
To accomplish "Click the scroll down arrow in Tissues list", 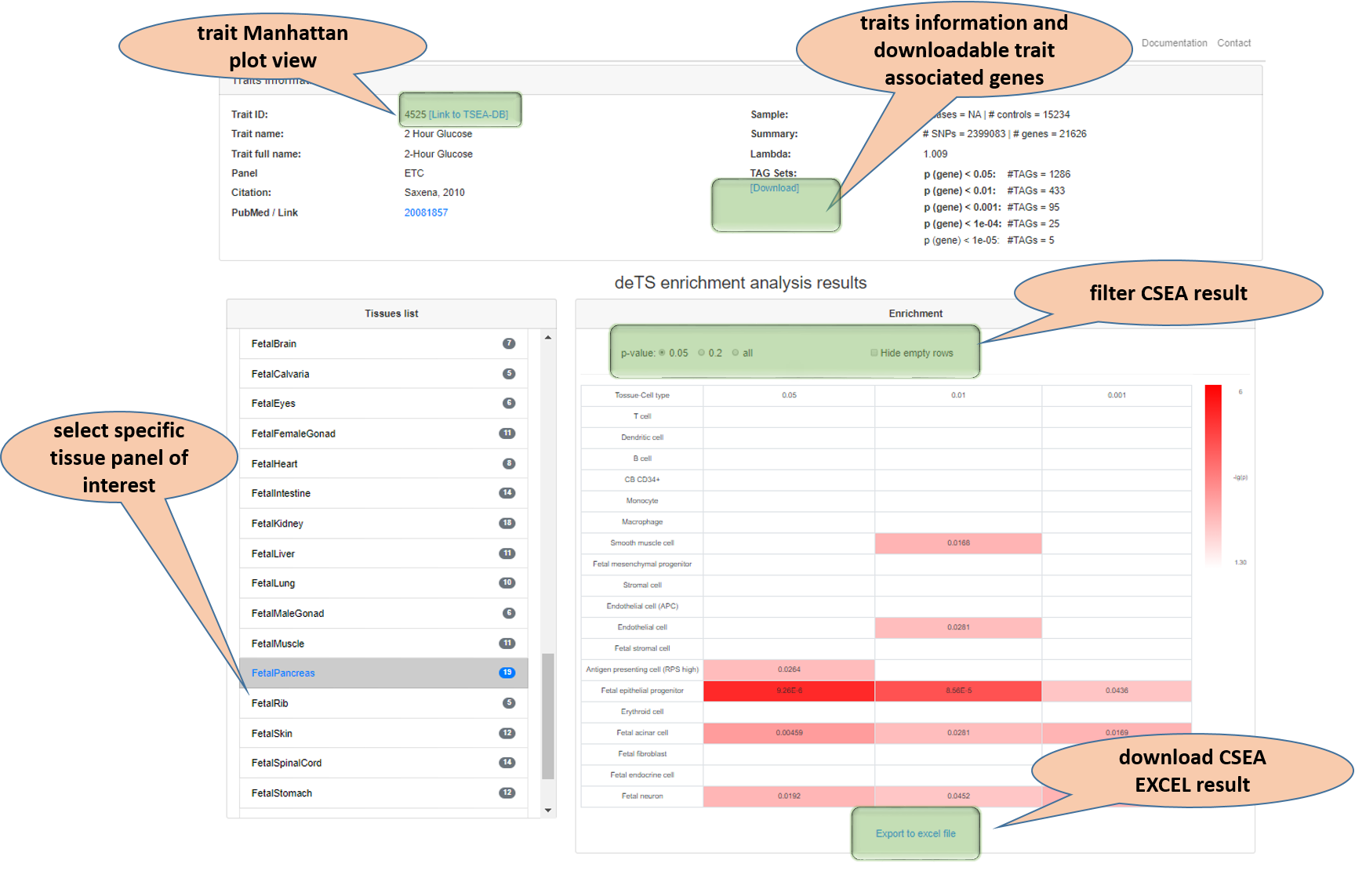I will [x=548, y=810].
